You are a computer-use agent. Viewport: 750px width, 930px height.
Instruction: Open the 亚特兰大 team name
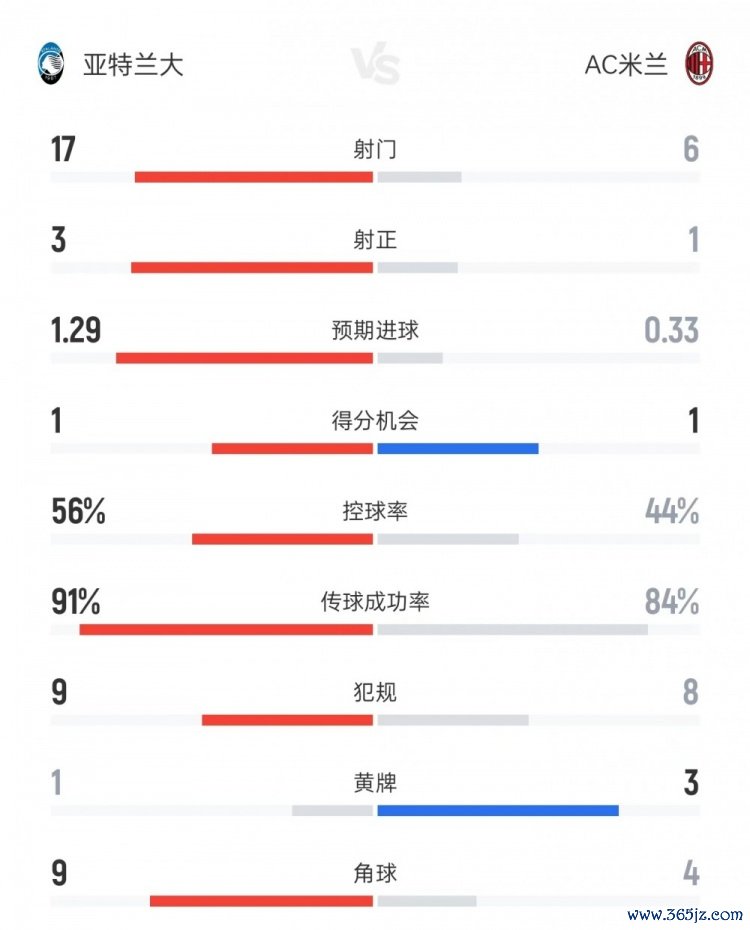point(132,65)
